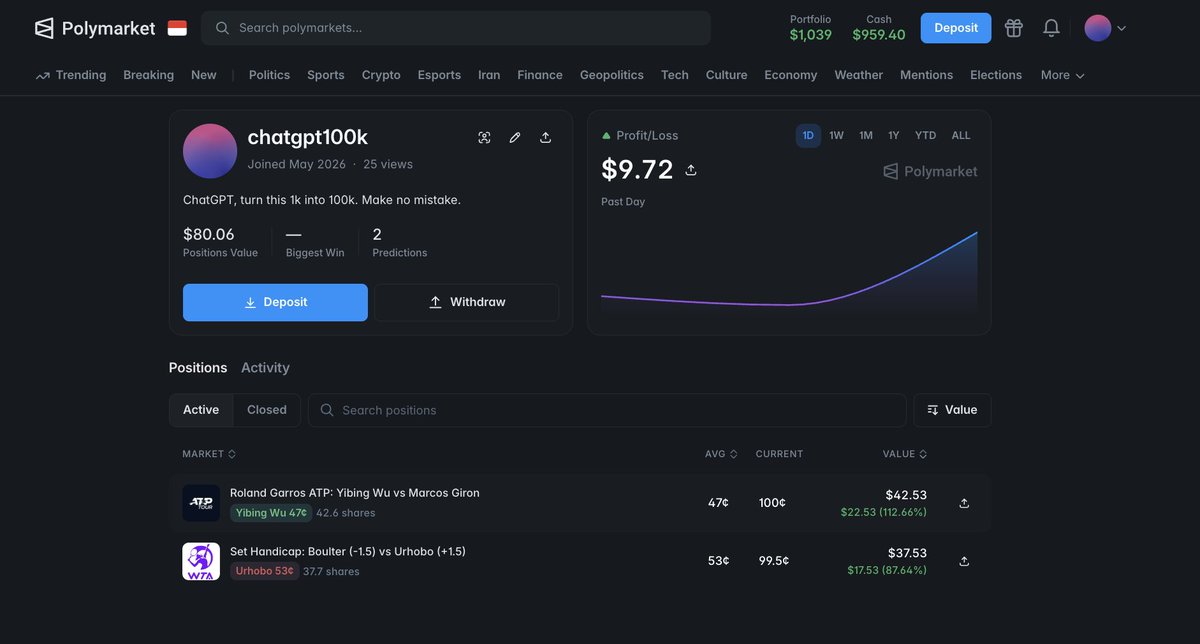1200x644 pixels.
Task: Select the 1Y time range
Action: click(x=894, y=135)
